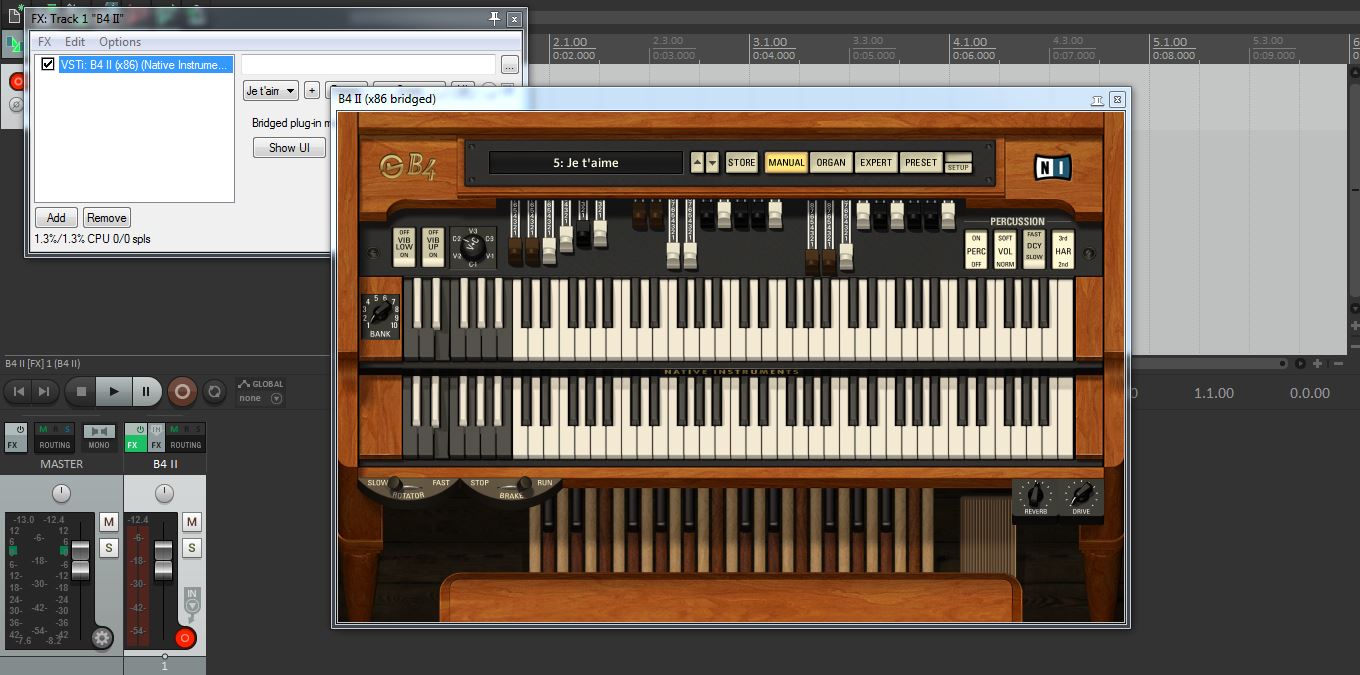Uncheck the VSTi B4 II plugin checkbox
The image size is (1360, 675).
47,64
